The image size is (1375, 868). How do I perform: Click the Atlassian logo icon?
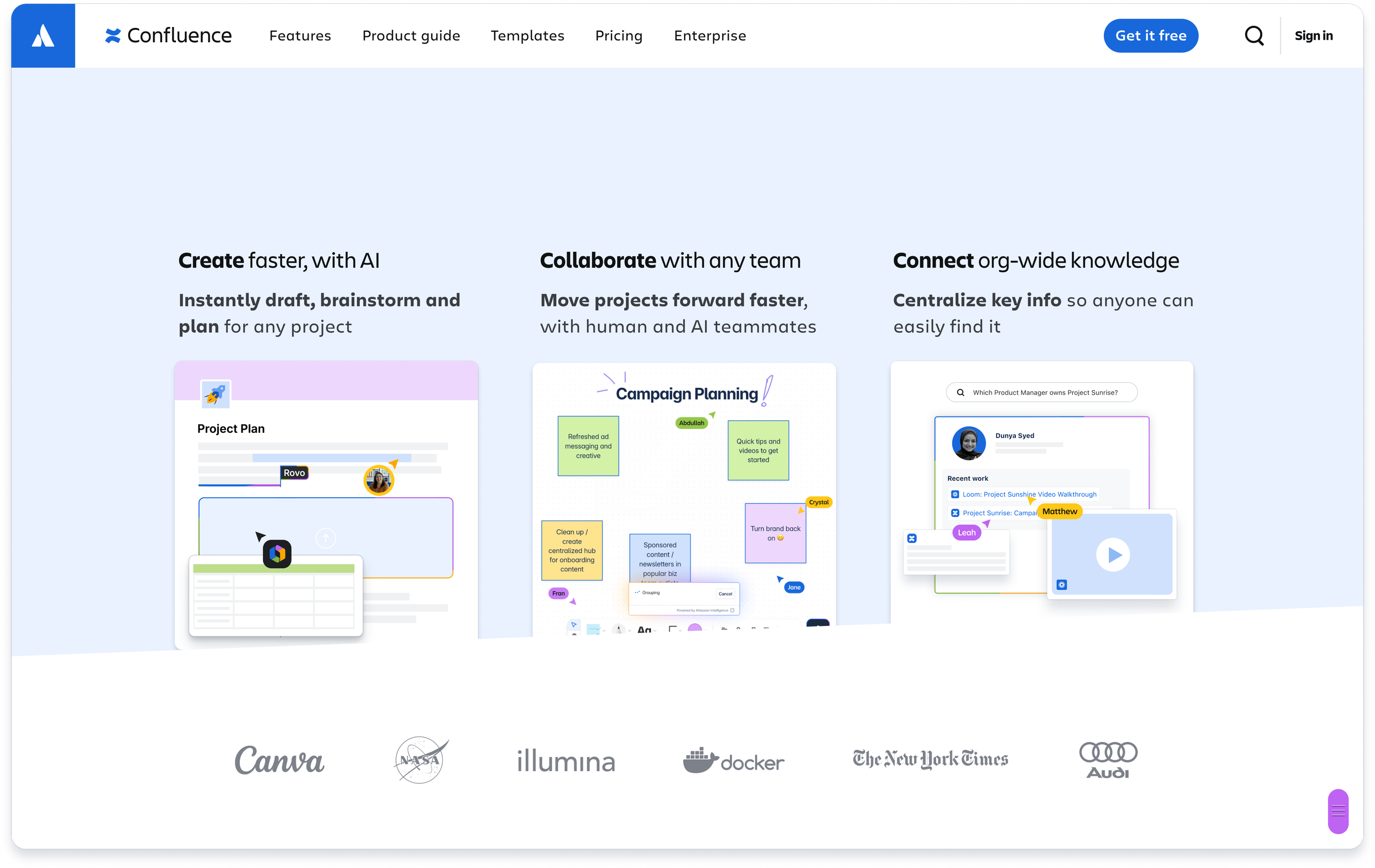click(43, 35)
